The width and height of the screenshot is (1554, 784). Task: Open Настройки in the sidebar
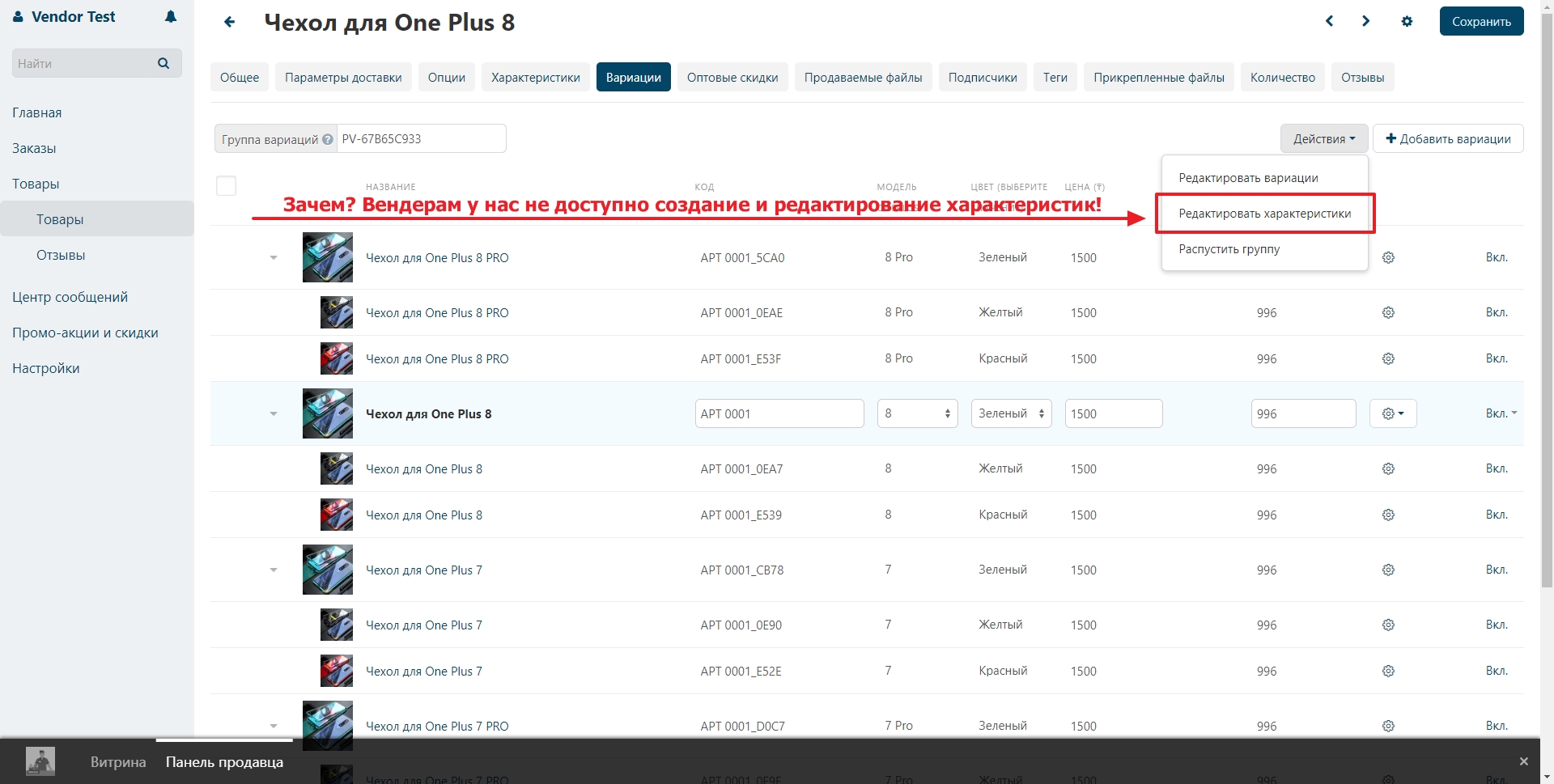(46, 368)
